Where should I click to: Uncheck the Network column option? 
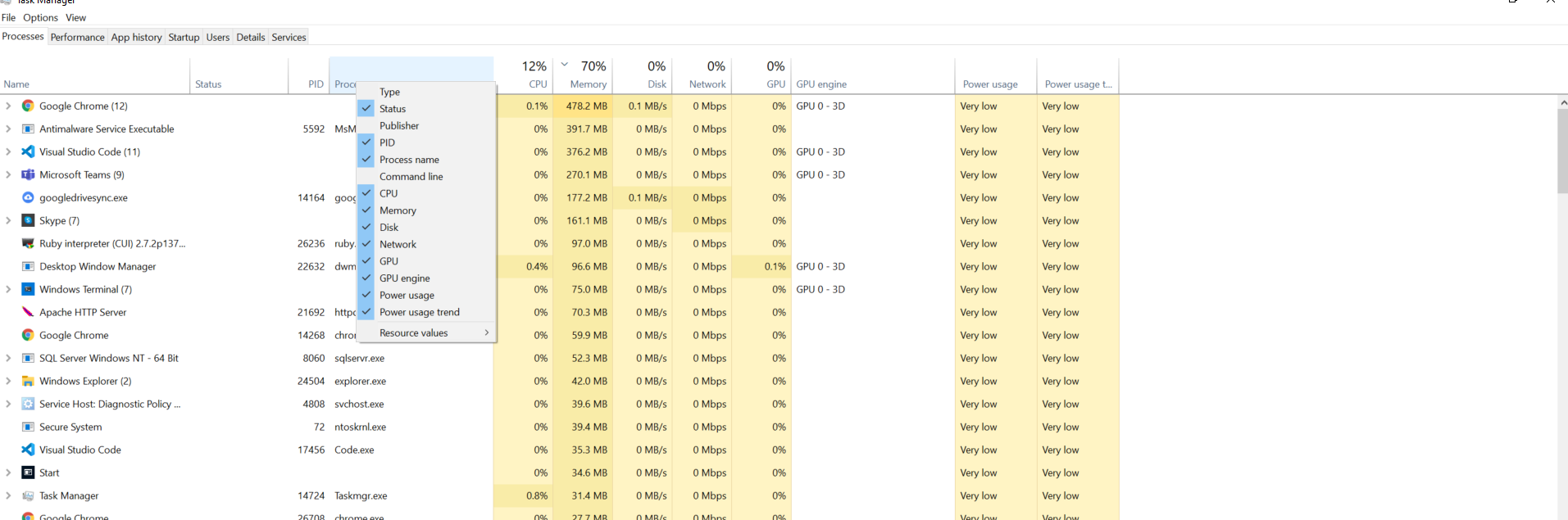pyautogui.click(x=426, y=244)
